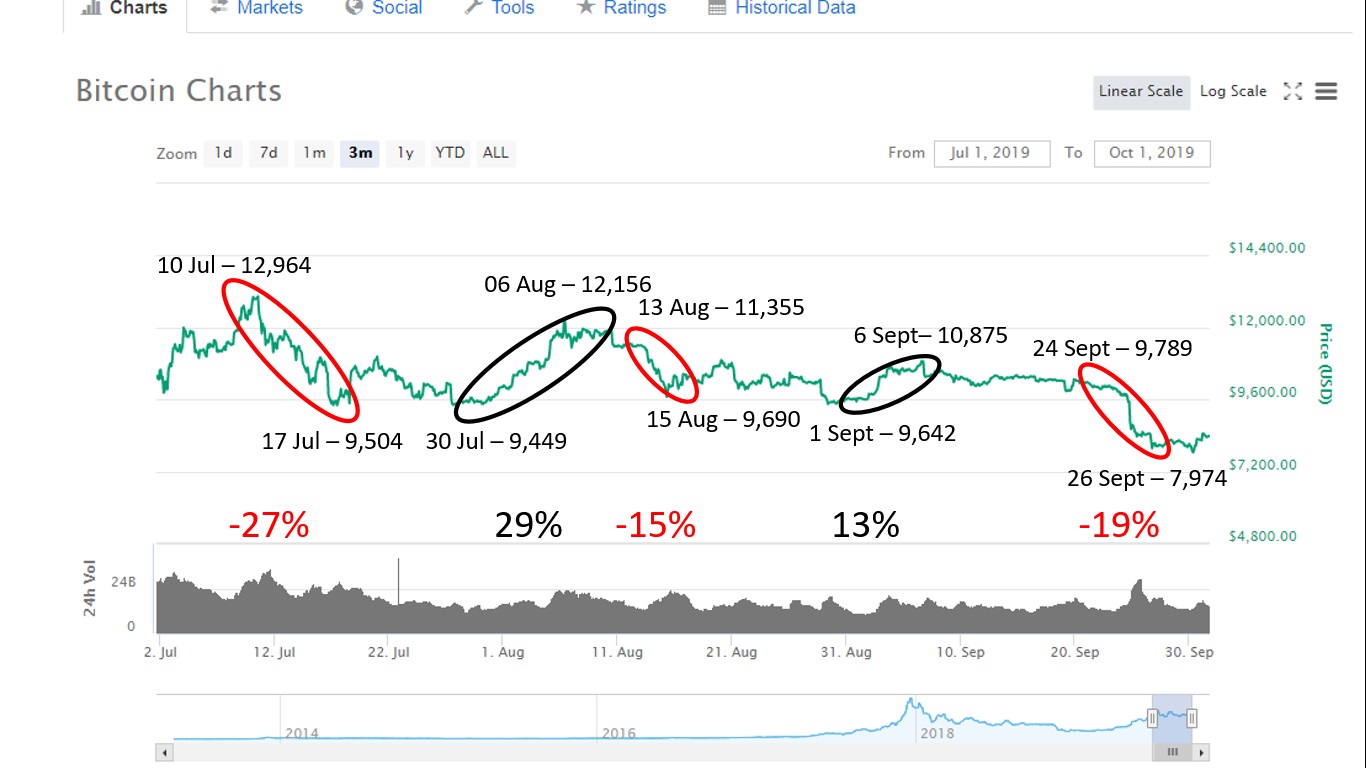Select the YTD zoom range
The height and width of the screenshot is (768, 1366).
(x=450, y=153)
